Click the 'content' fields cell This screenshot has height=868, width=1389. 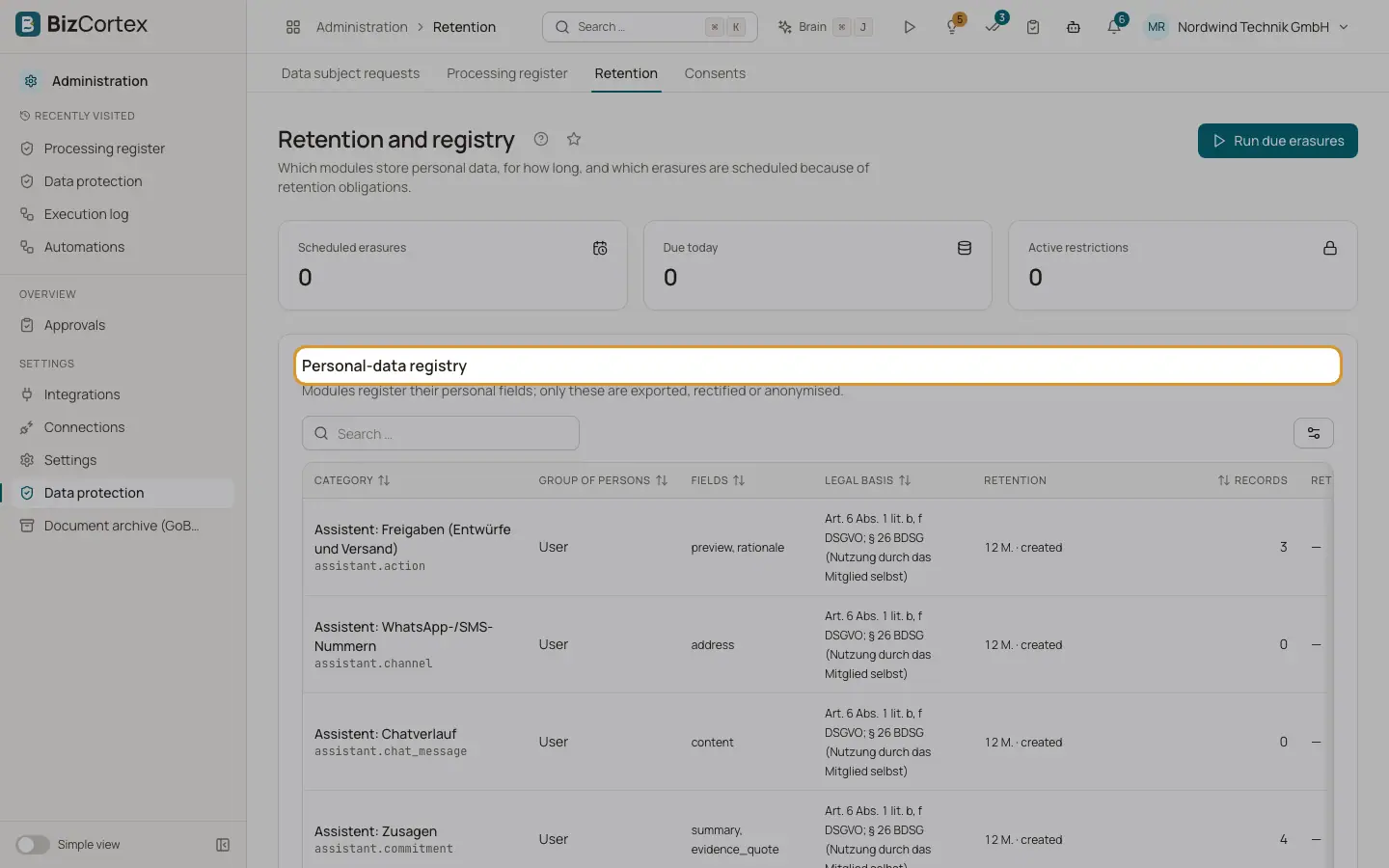tap(713, 743)
